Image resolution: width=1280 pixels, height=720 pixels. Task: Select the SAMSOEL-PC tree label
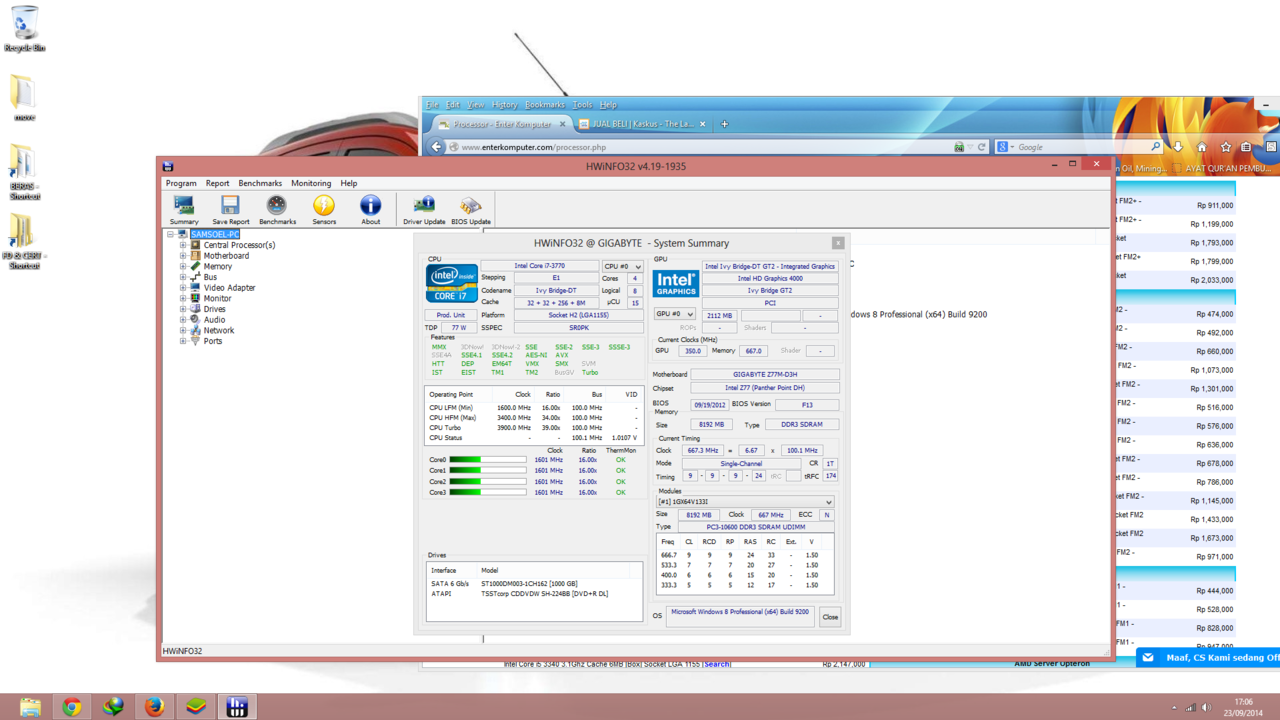click(215, 234)
